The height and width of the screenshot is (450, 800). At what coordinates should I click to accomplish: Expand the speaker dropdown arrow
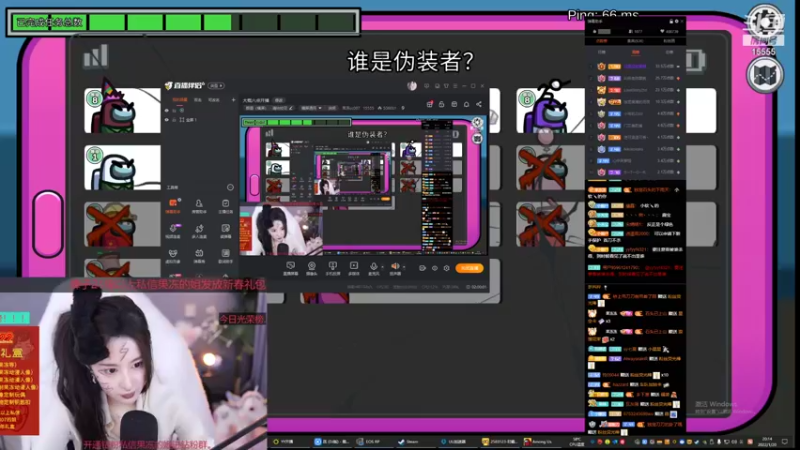point(404,267)
